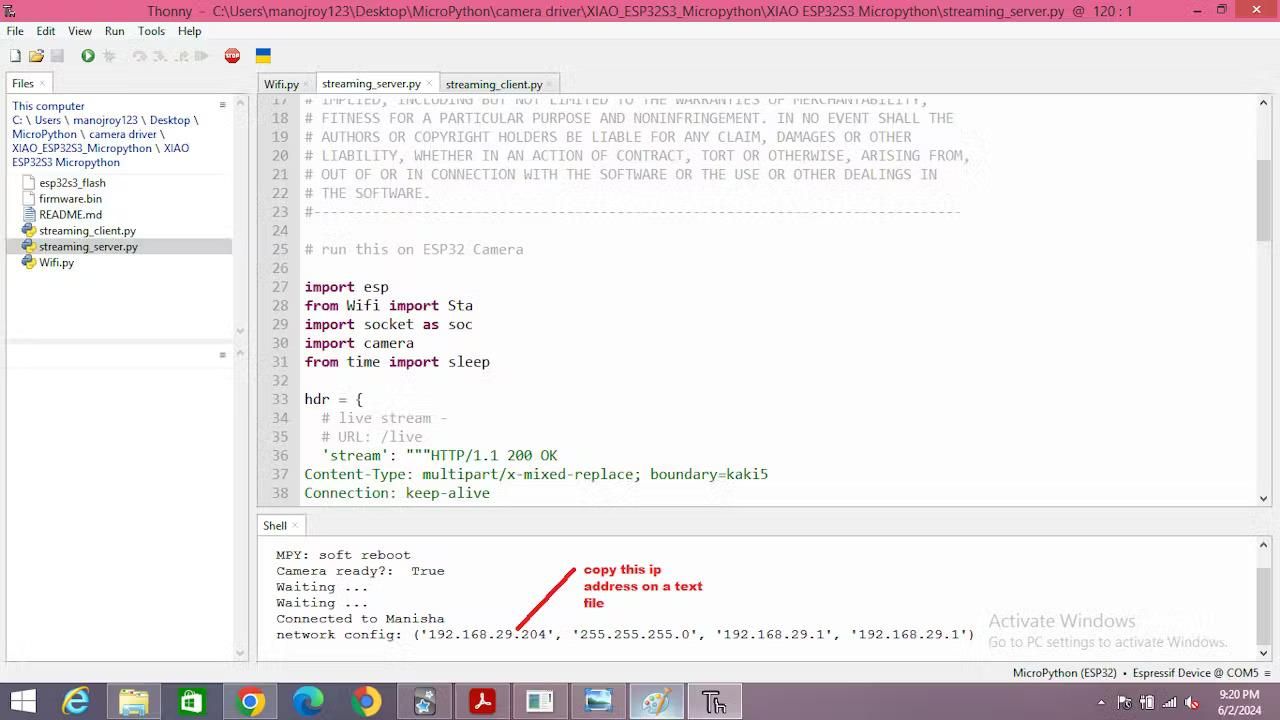Switch to the streaming_client.py tab
Viewport: 1280px width, 720px height.
click(x=493, y=84)
